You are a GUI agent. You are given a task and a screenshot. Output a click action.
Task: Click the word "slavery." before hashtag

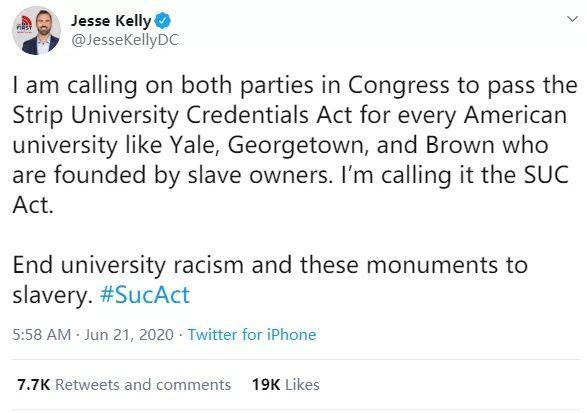(52, 295)
